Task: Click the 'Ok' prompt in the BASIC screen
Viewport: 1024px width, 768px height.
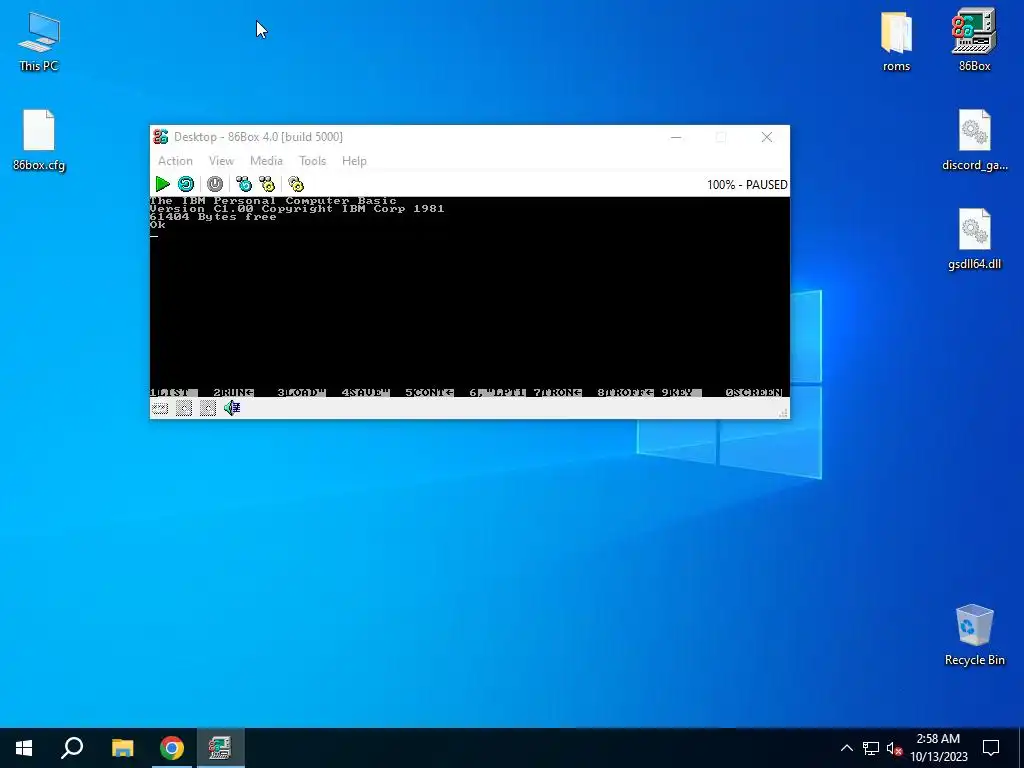Action: point(157,225)
